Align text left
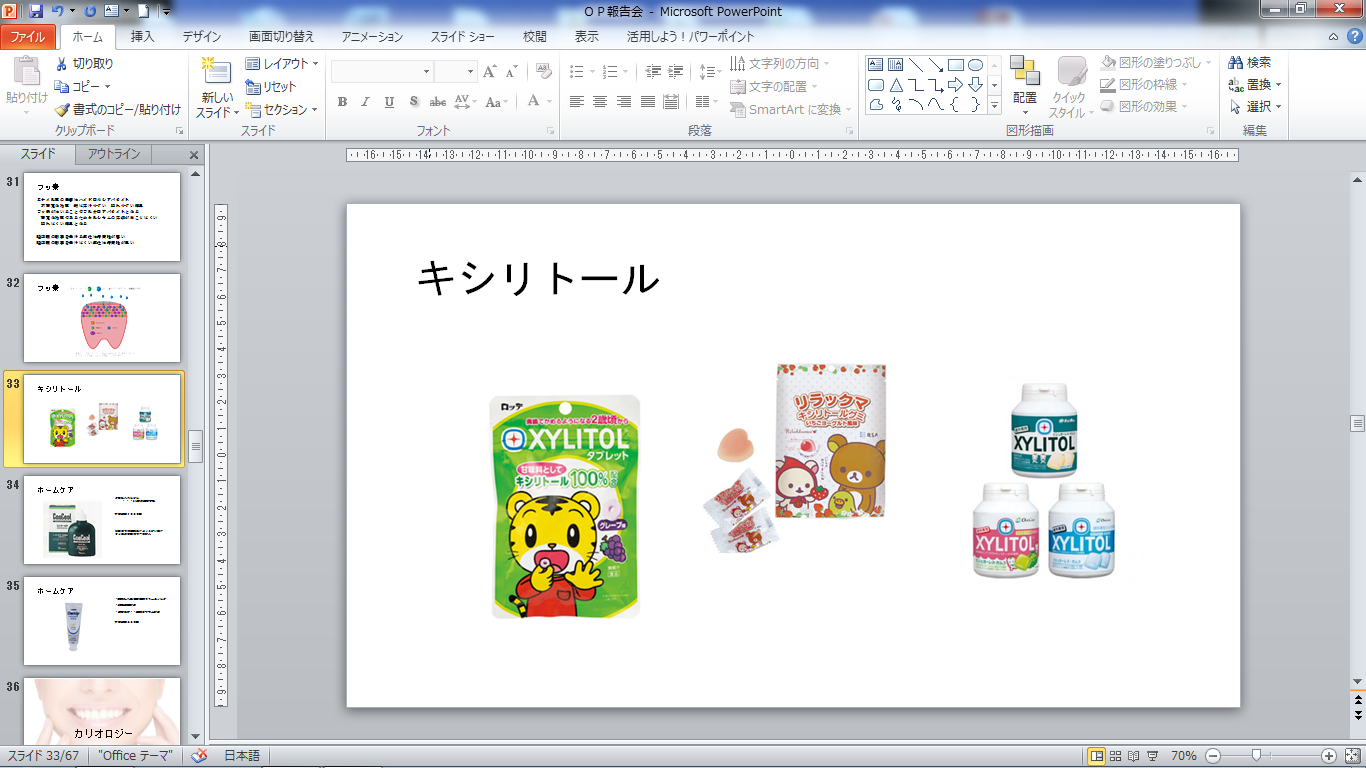Viewport: 1366px width, 768px height. tap(577, 102)
